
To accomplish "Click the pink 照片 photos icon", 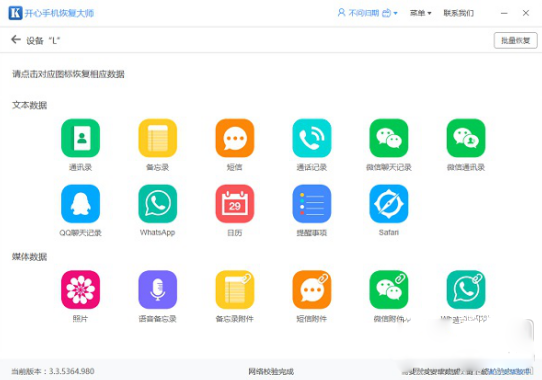I will (81, 289).
